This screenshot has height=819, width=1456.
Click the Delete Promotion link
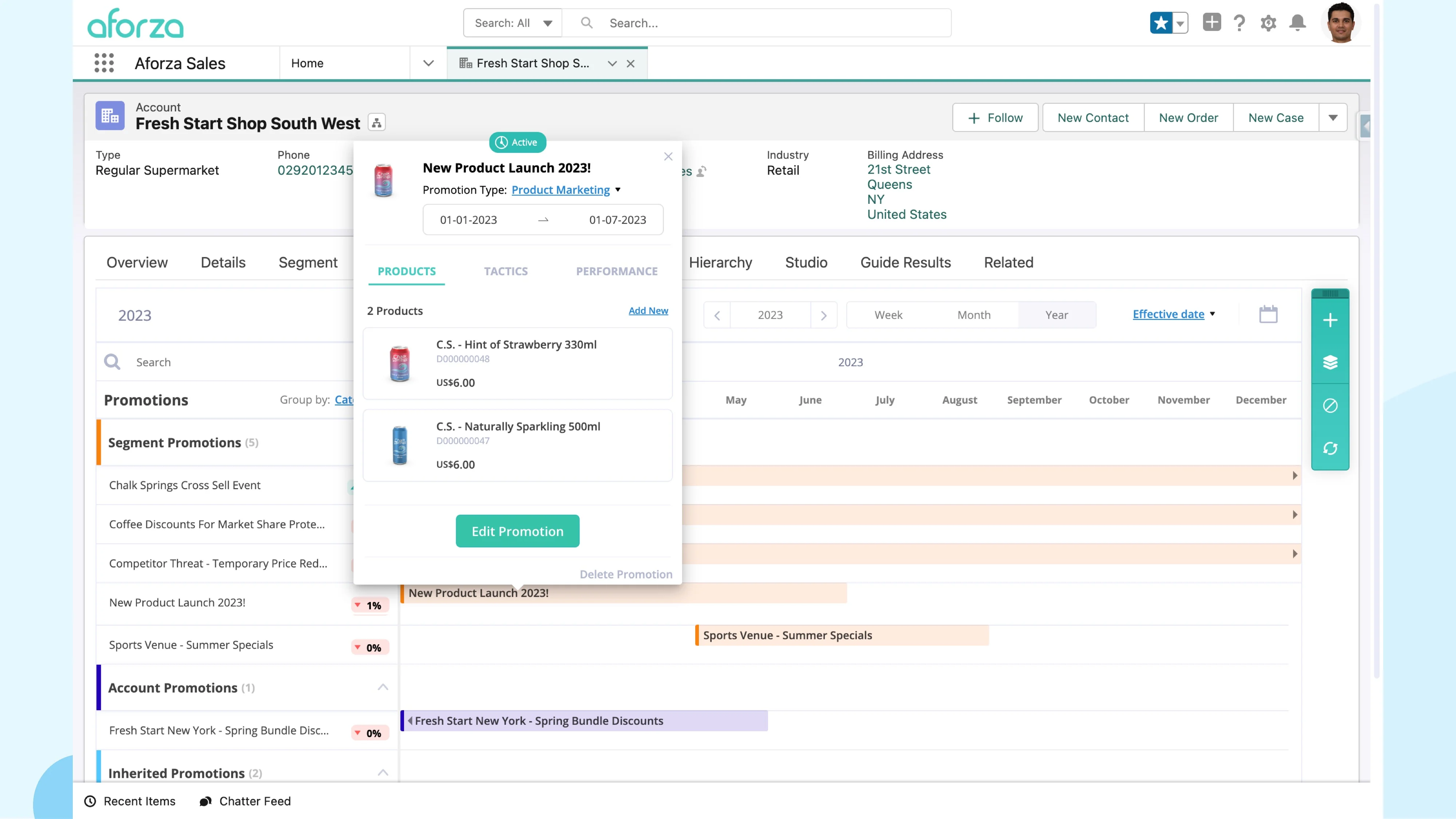[626, 574]
